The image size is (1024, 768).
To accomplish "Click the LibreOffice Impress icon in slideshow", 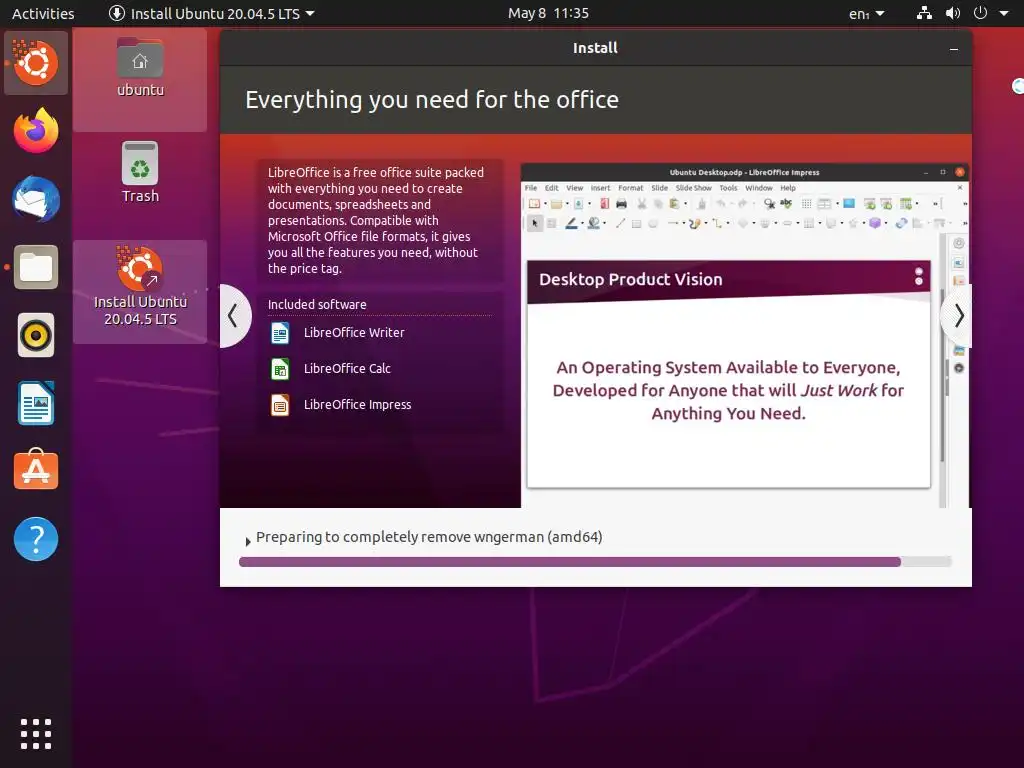I will click(280, 405).
